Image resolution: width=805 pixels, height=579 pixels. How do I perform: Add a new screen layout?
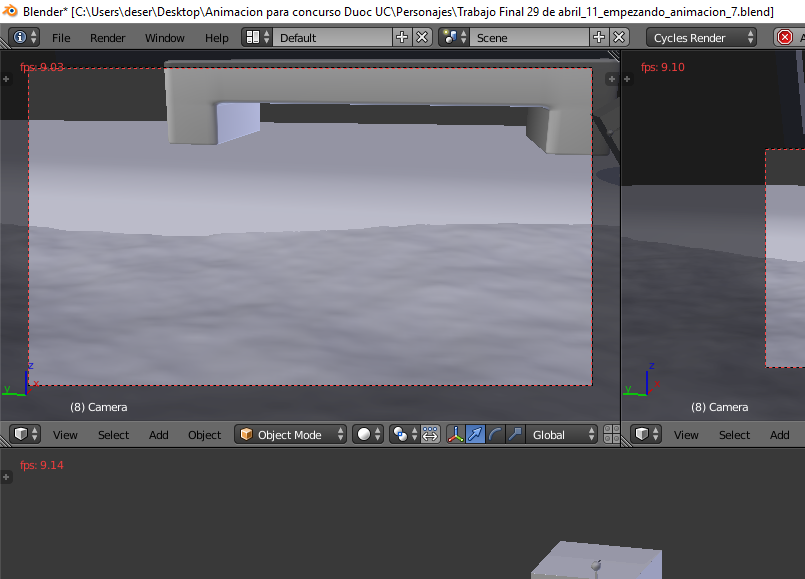(402, 37)
